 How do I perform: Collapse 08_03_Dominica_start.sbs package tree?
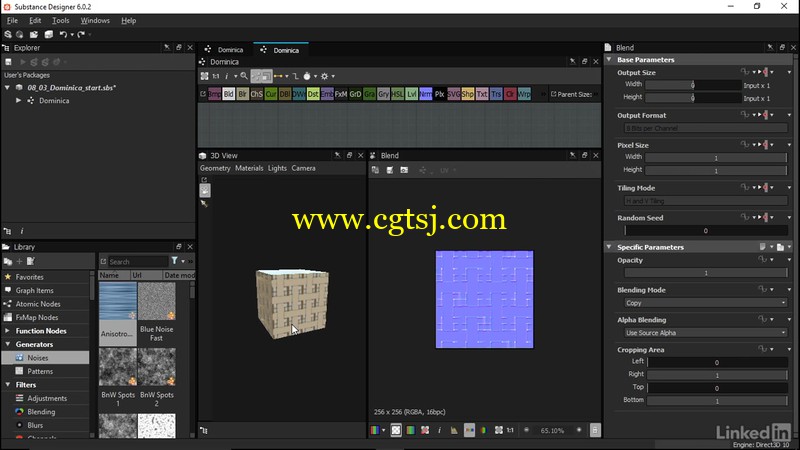[7, 87]
